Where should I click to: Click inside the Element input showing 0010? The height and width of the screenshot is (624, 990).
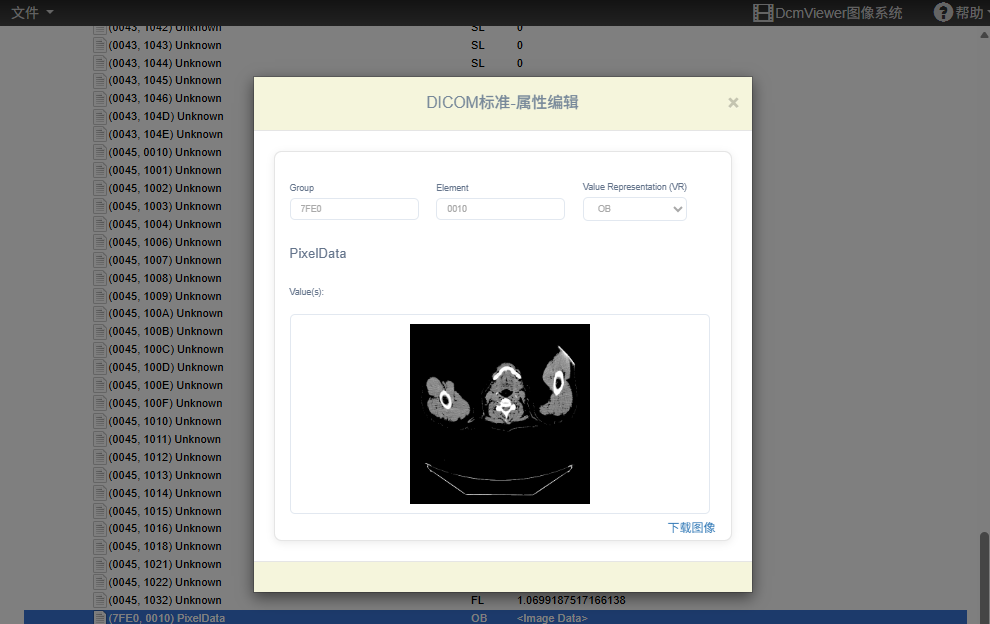coord(500,208)
